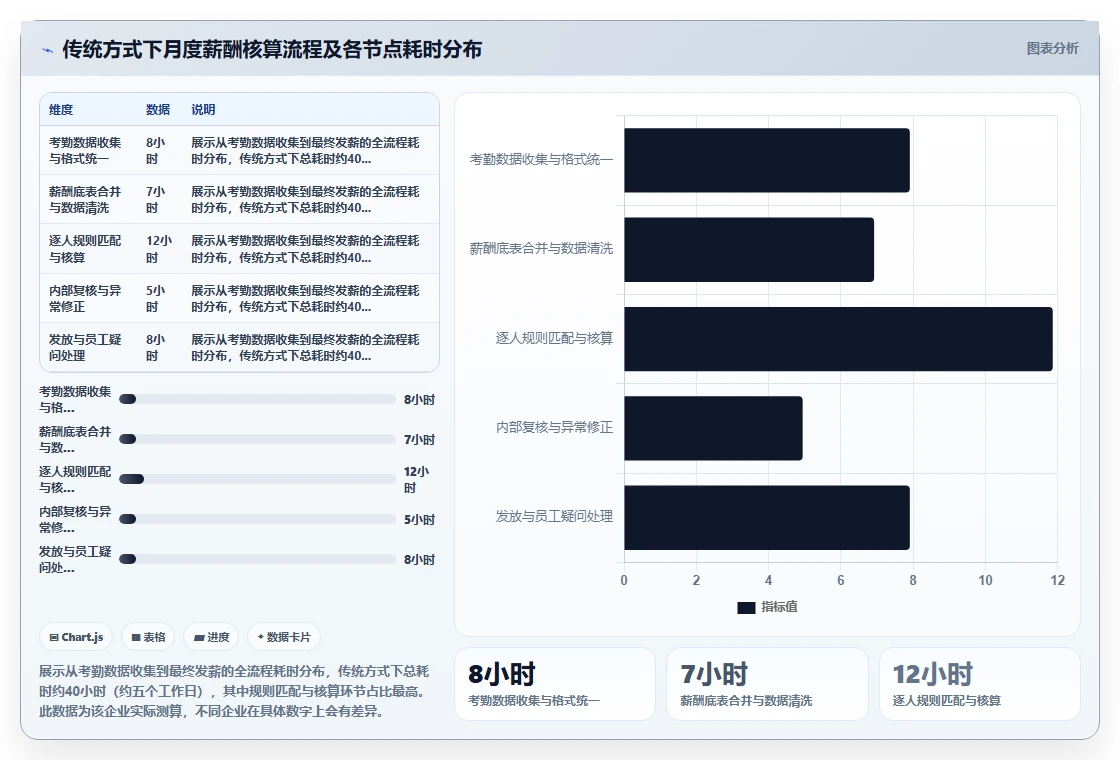The height and width of the screenshot is (760, 1120).
Task: Click the Chart.js tag chip
Action: pyautogui.click(x=76, y=637)
